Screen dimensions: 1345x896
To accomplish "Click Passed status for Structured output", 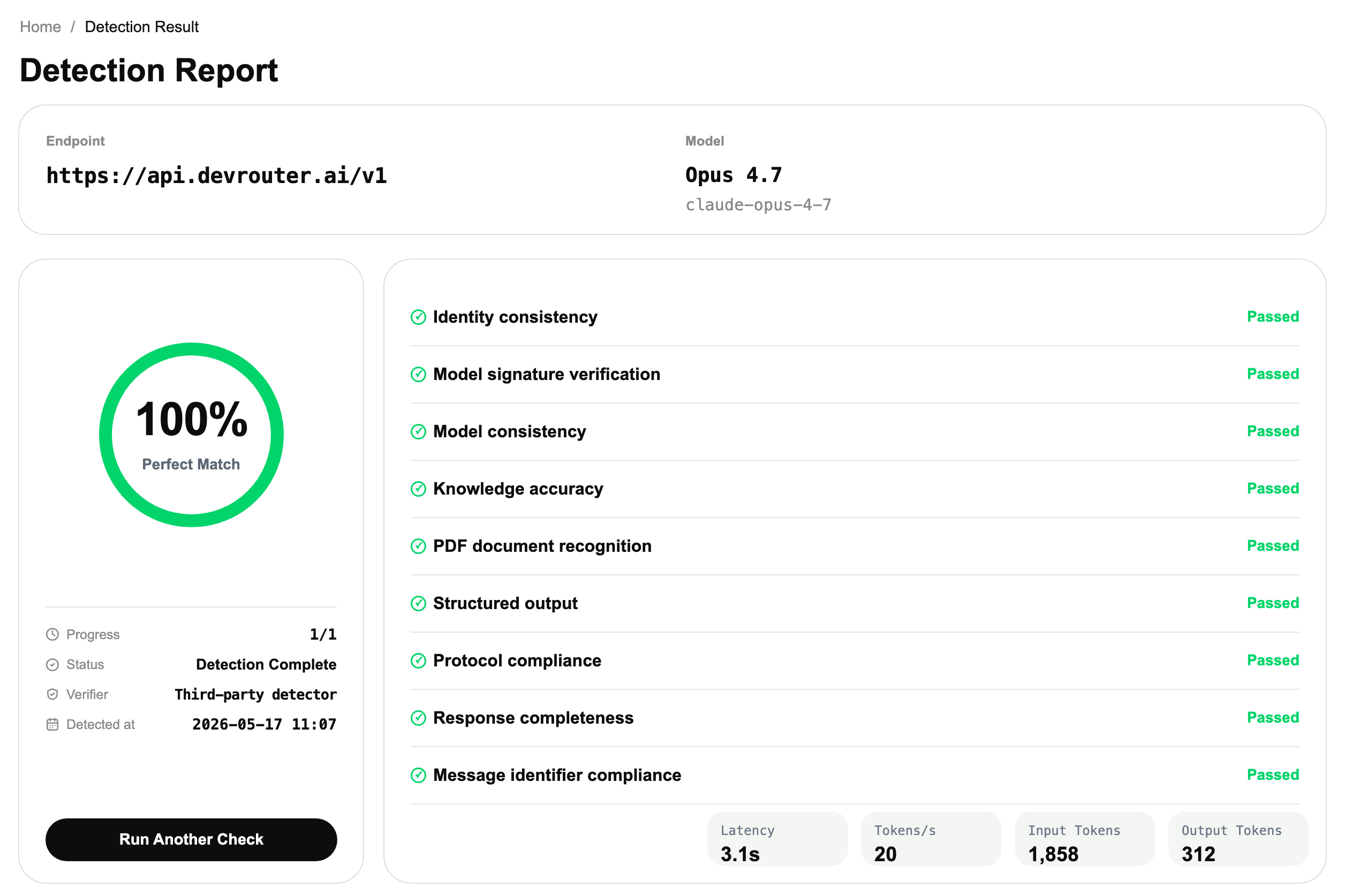I will click(1272, 603).
